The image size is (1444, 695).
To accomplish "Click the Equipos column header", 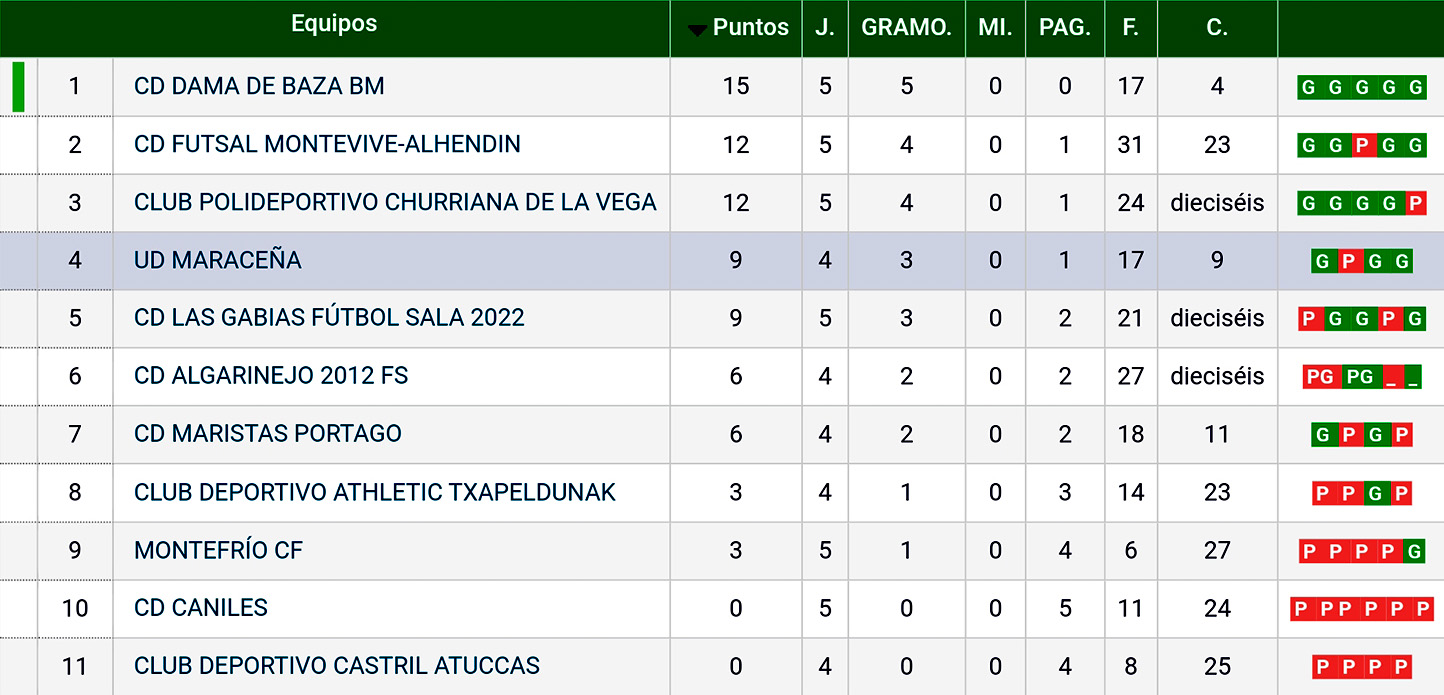I will [x=334, y=24].
